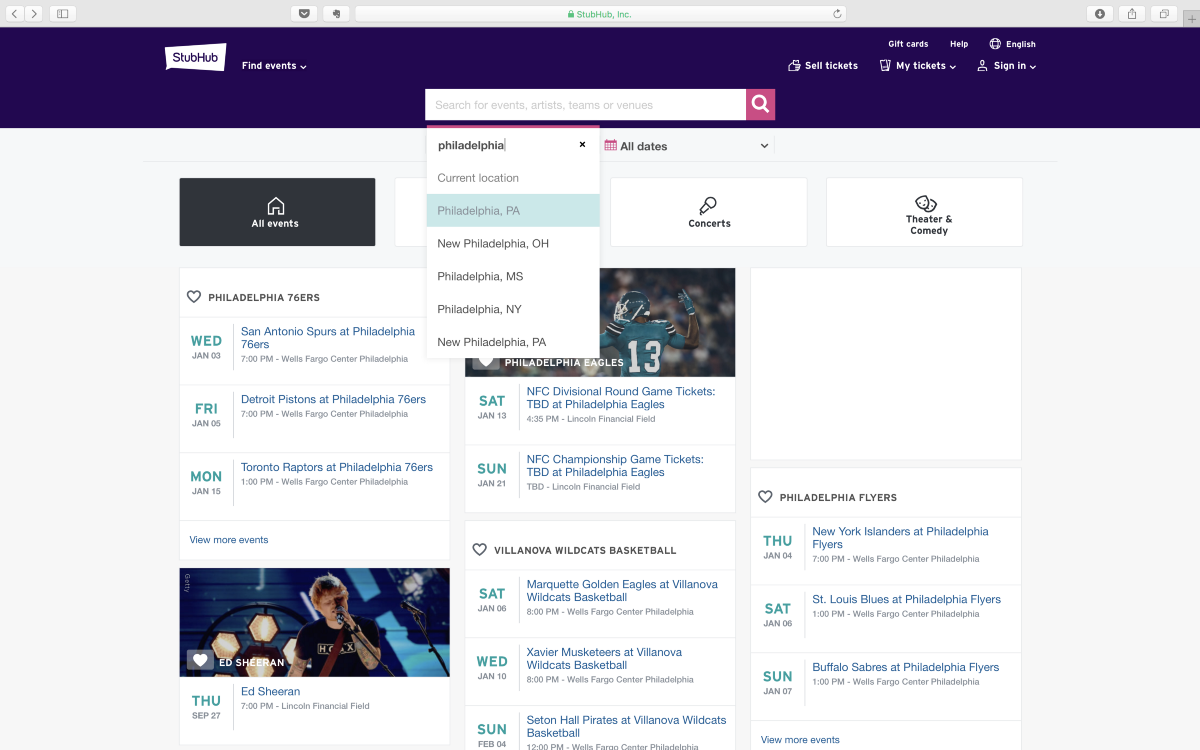Show all tabs in Safari
The width and height of the screenshot is (1200, 750).
1164,14
